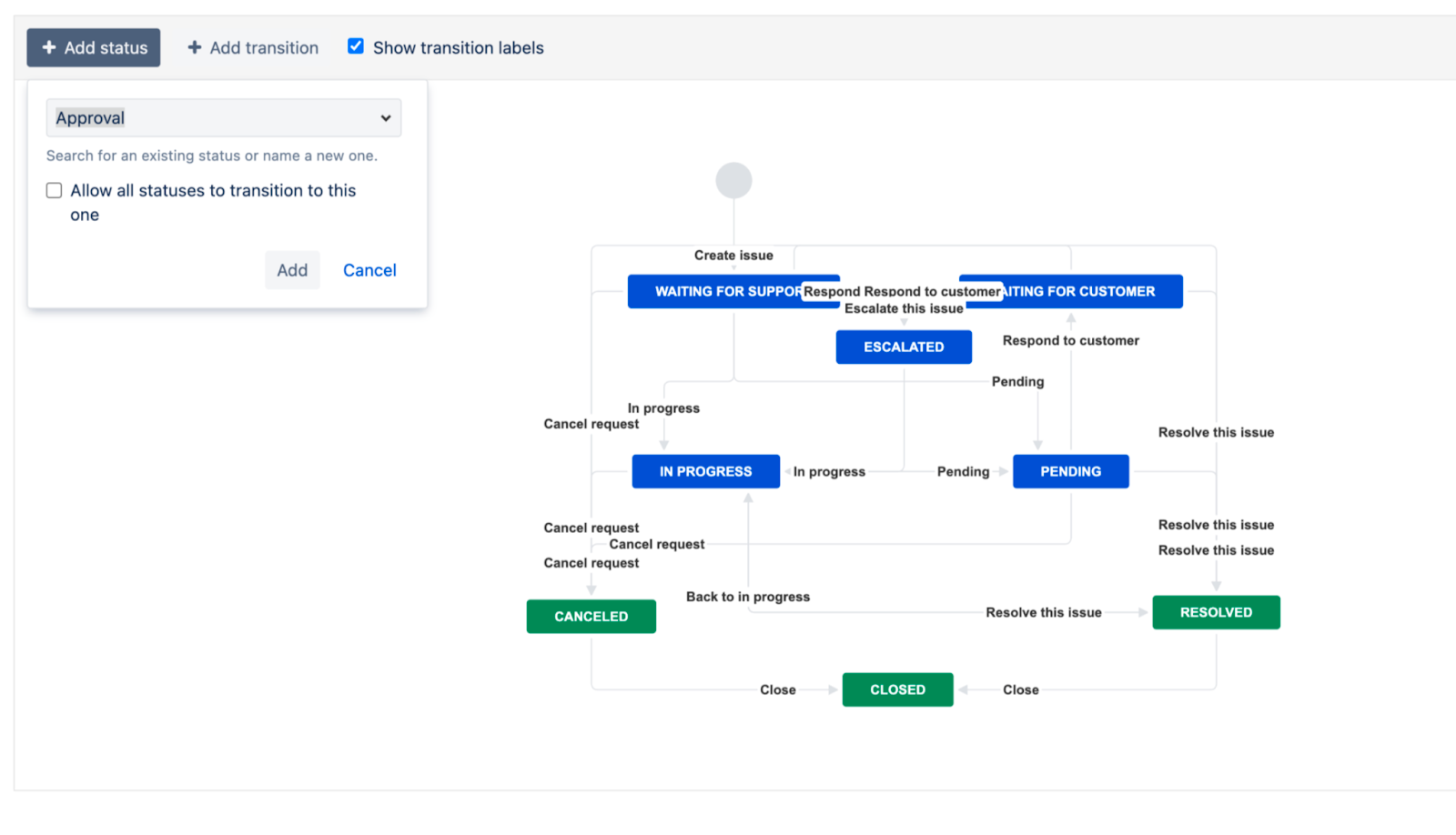Click the plus icon beside Add transition

click(x=196, y=47)
